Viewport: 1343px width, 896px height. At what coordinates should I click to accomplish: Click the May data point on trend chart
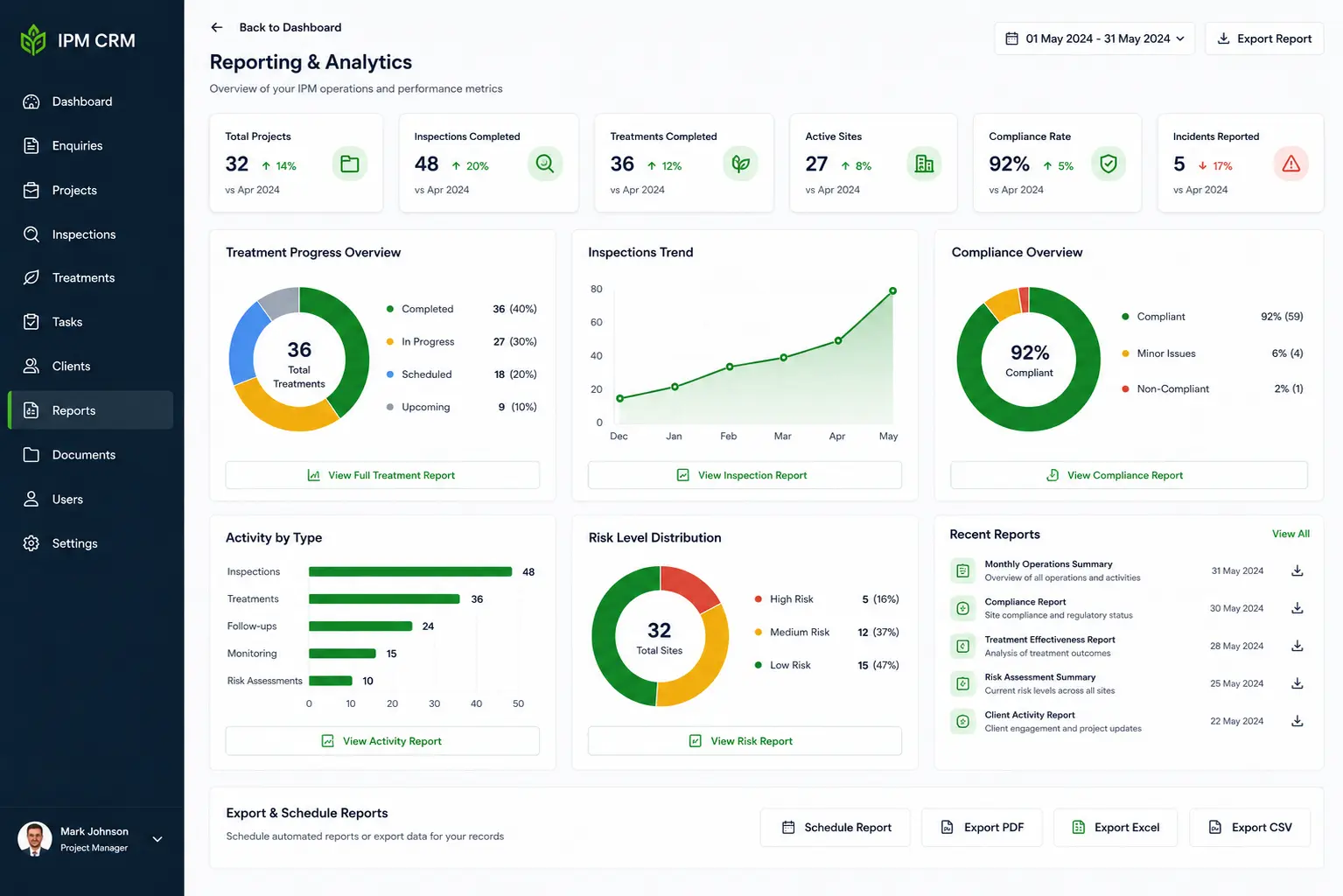click(892, 290)
